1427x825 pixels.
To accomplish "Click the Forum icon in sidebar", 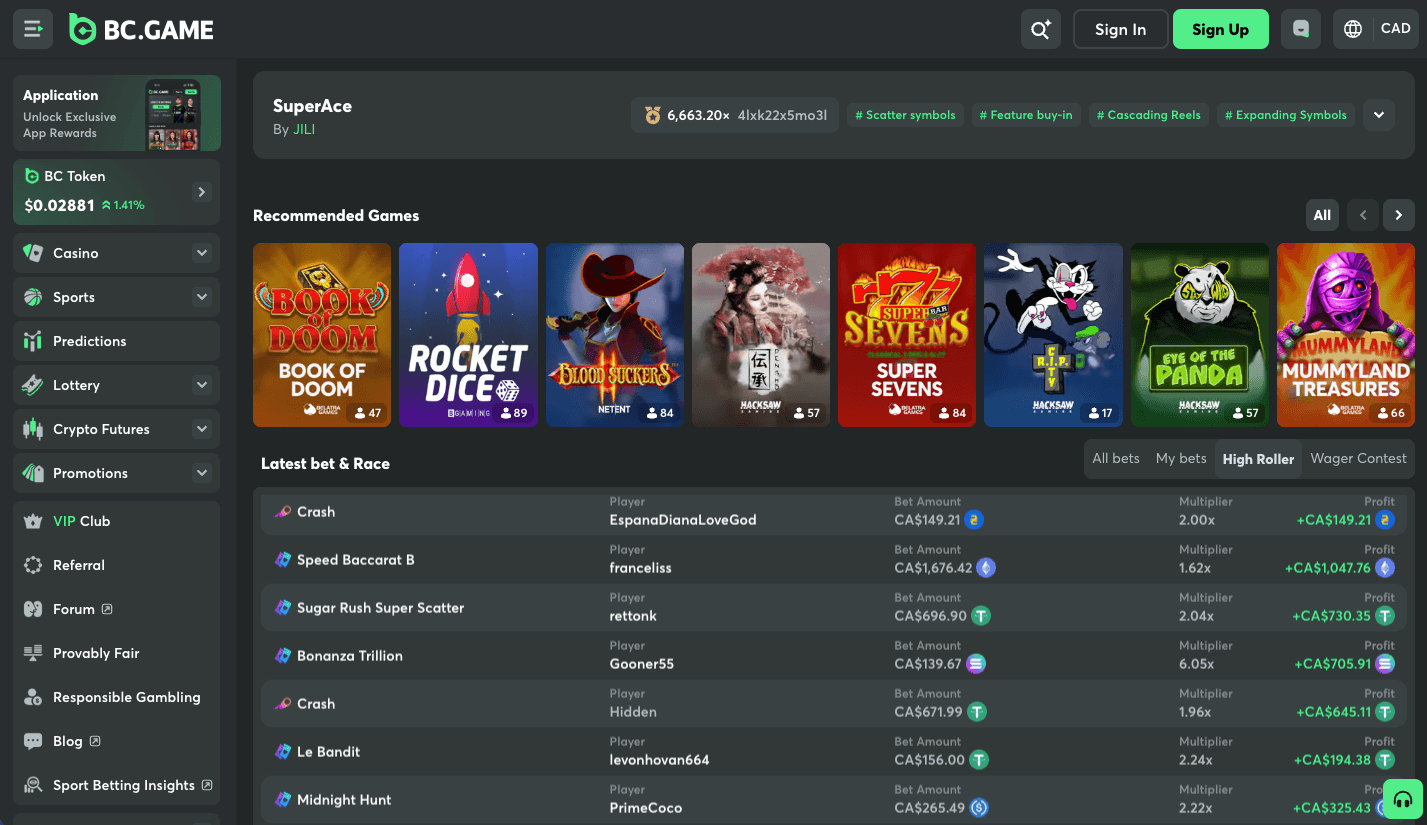I will click(33, 609).
